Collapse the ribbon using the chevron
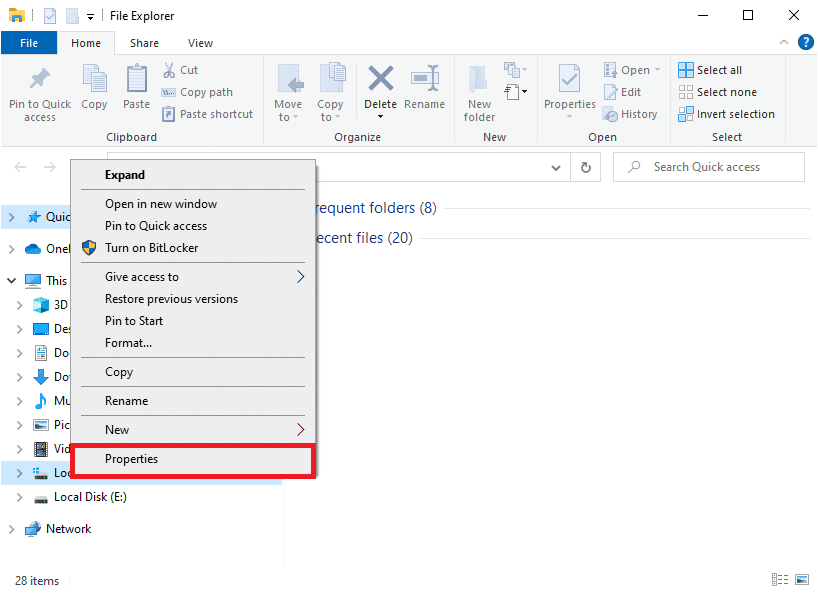818x593 pixels. (x=784, y=42)
